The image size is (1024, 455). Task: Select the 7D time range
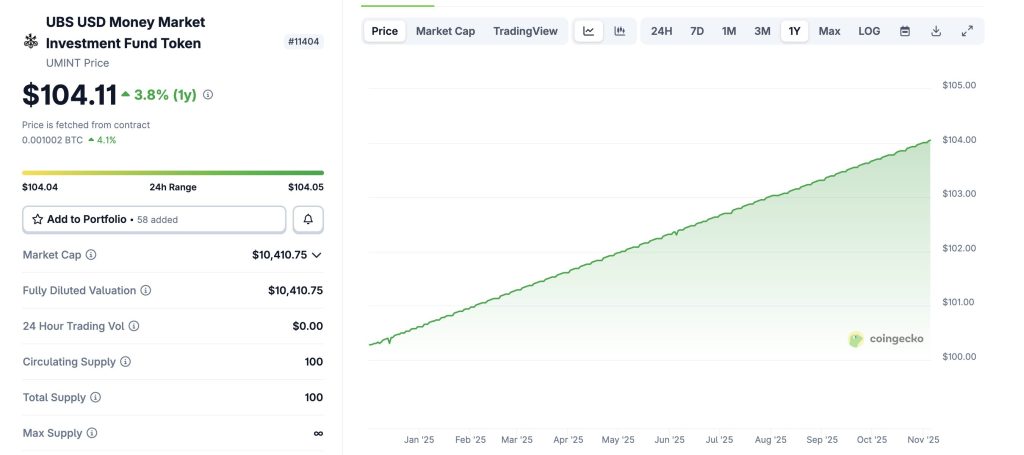tap(697, 31)
